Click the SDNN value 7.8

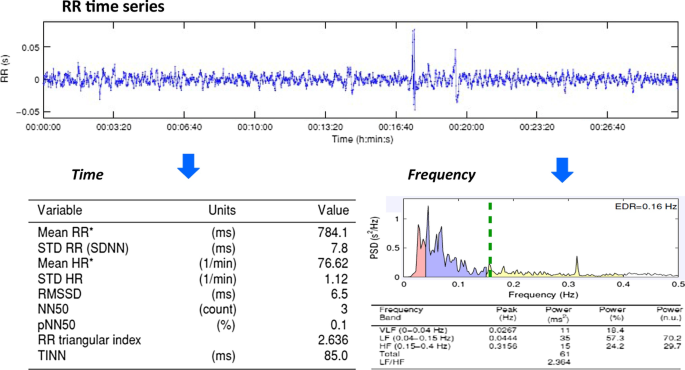339,248
